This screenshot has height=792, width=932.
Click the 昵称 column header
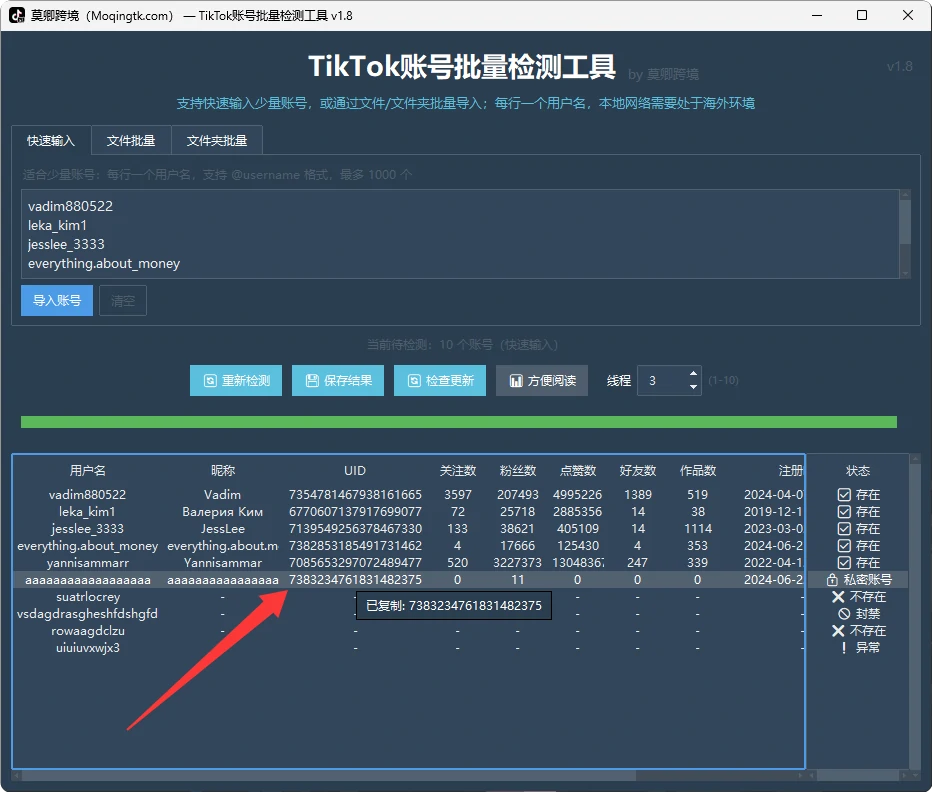pos(223,471)
